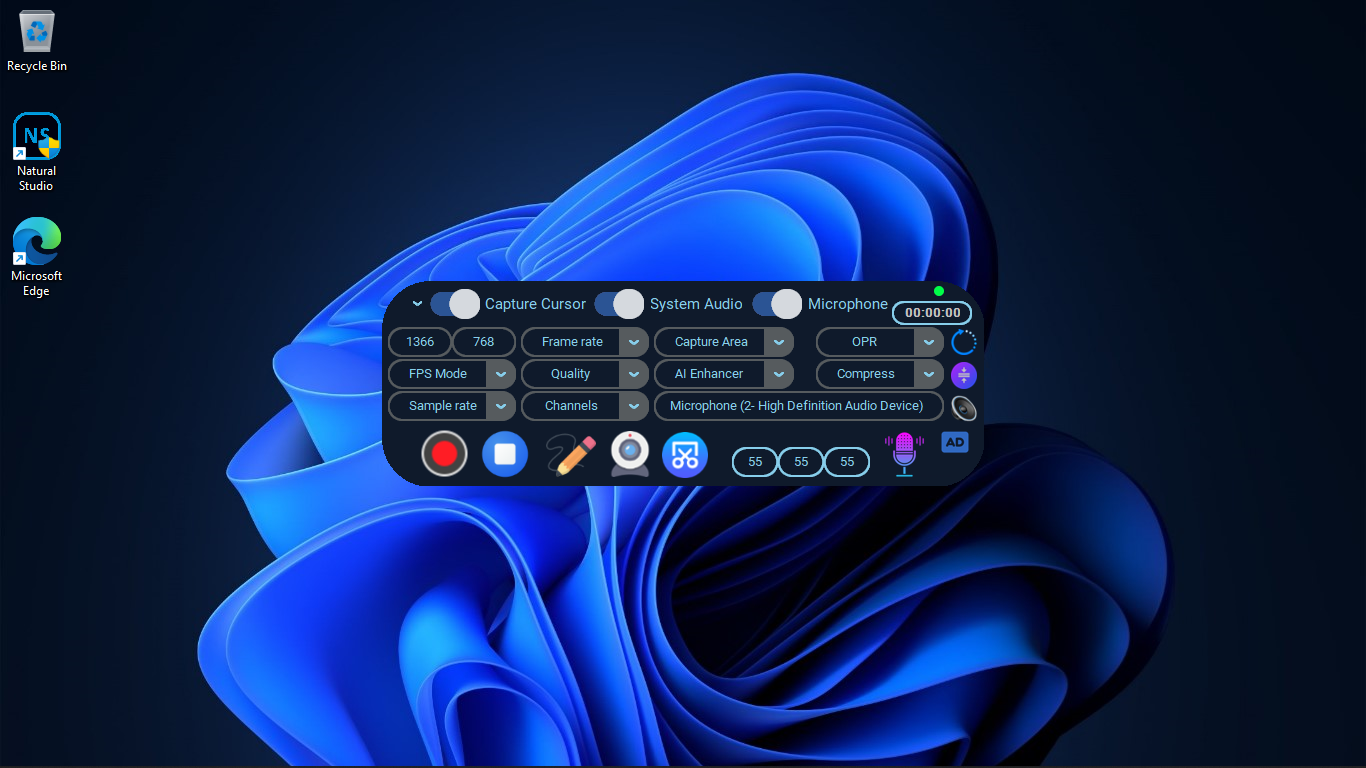Expand the Capture Area dropdown
Screen dimensions: 1366x768
tap(778, 342)
